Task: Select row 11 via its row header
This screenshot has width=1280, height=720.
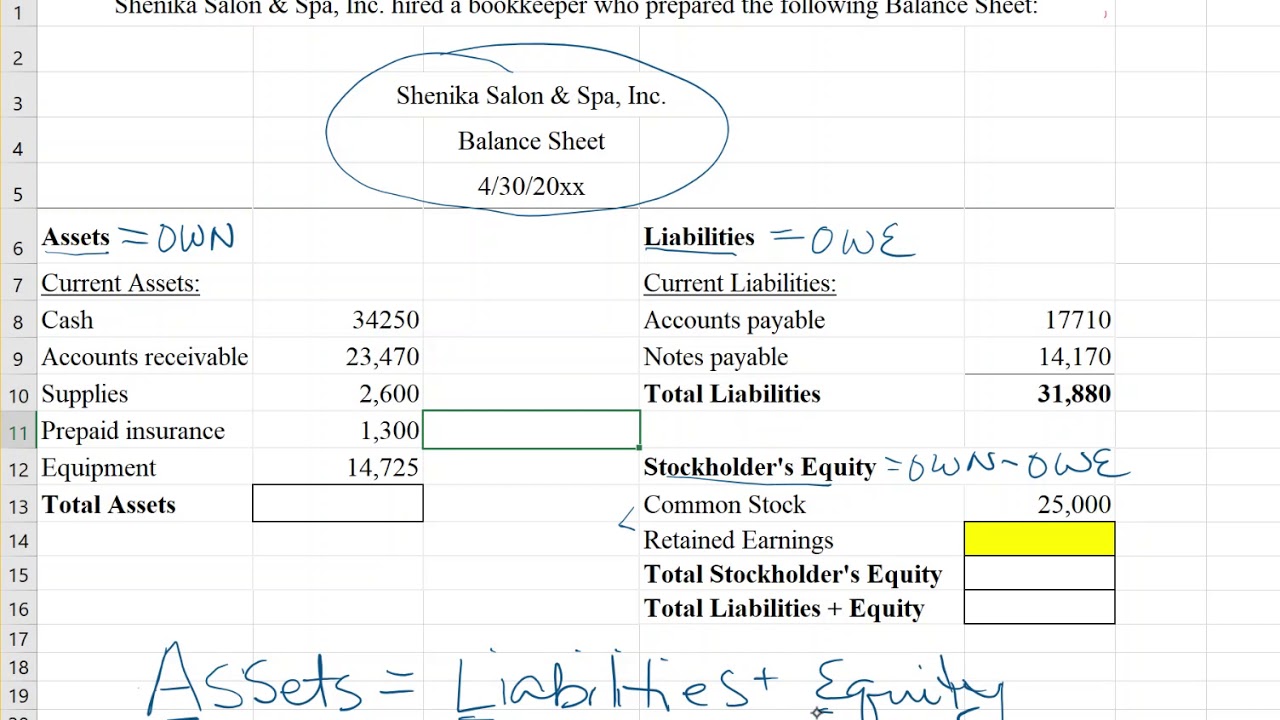Action: tap(18, 432)
